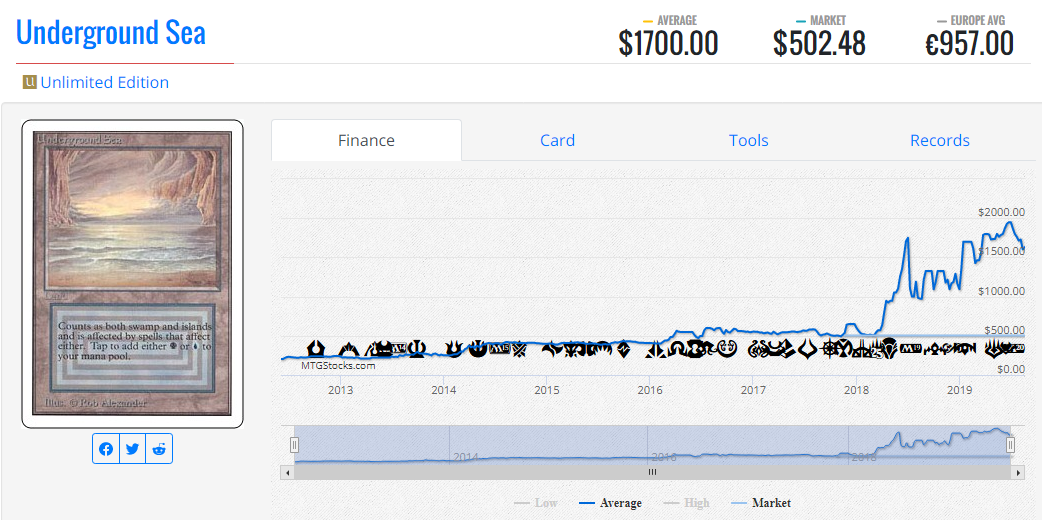Viewport: 1042px width, 520px height.
Task: Share card on Twitter
Action: [x=132, y=449]
